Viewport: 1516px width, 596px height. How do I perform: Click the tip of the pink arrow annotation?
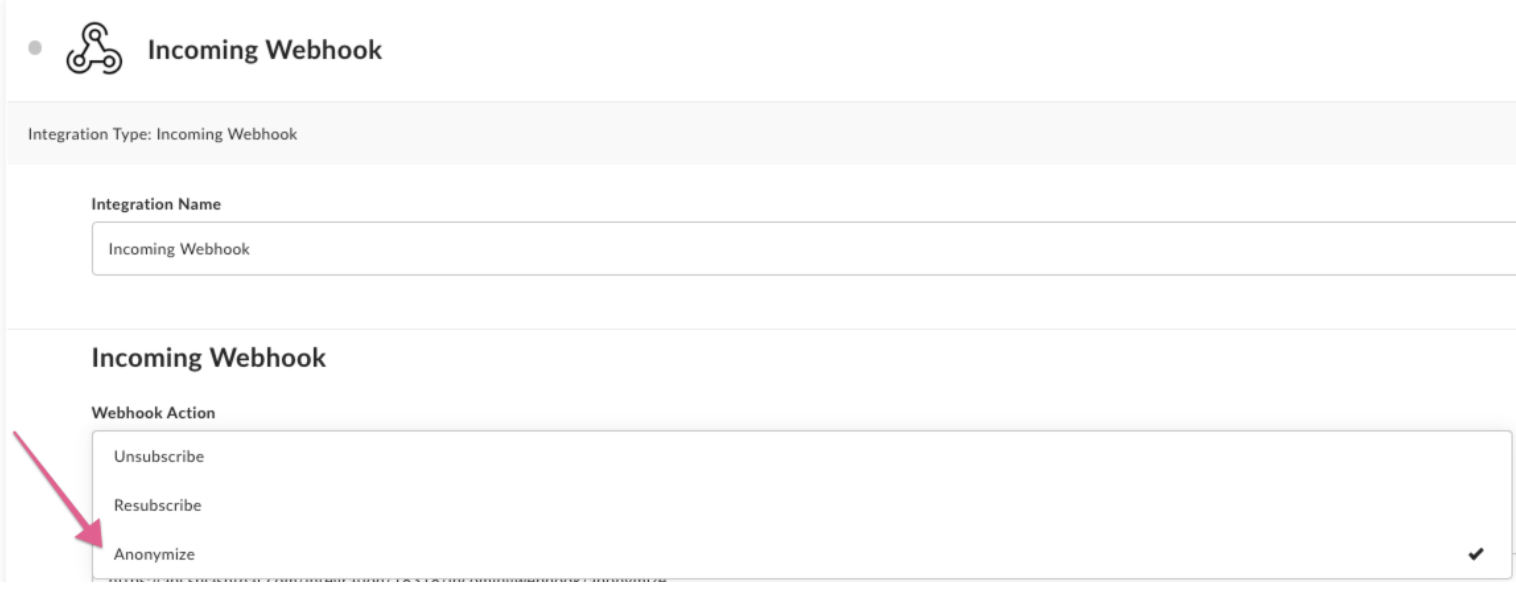[x=100, y=543]
